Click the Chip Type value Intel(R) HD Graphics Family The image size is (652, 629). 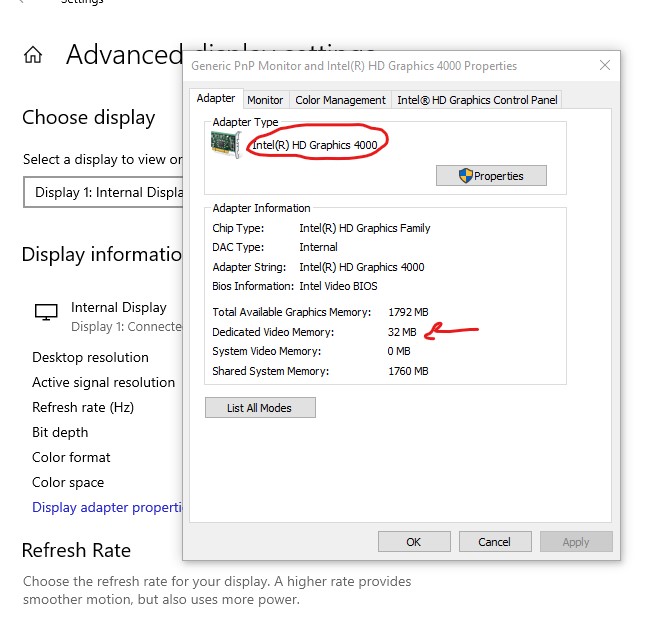tap(365, 228)
